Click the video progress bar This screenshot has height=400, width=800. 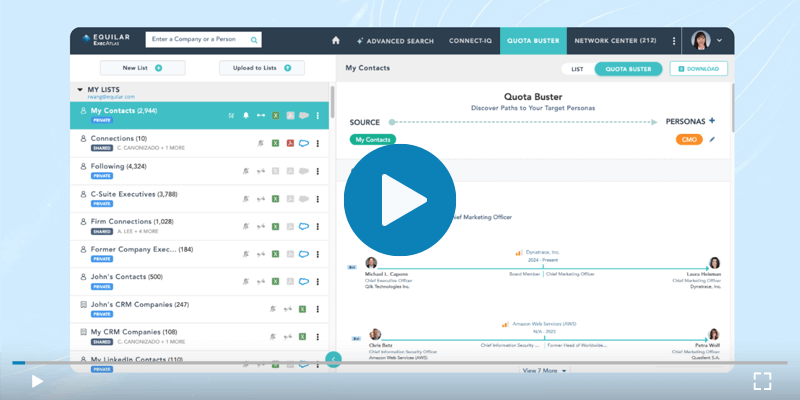[x=400, y=362]
